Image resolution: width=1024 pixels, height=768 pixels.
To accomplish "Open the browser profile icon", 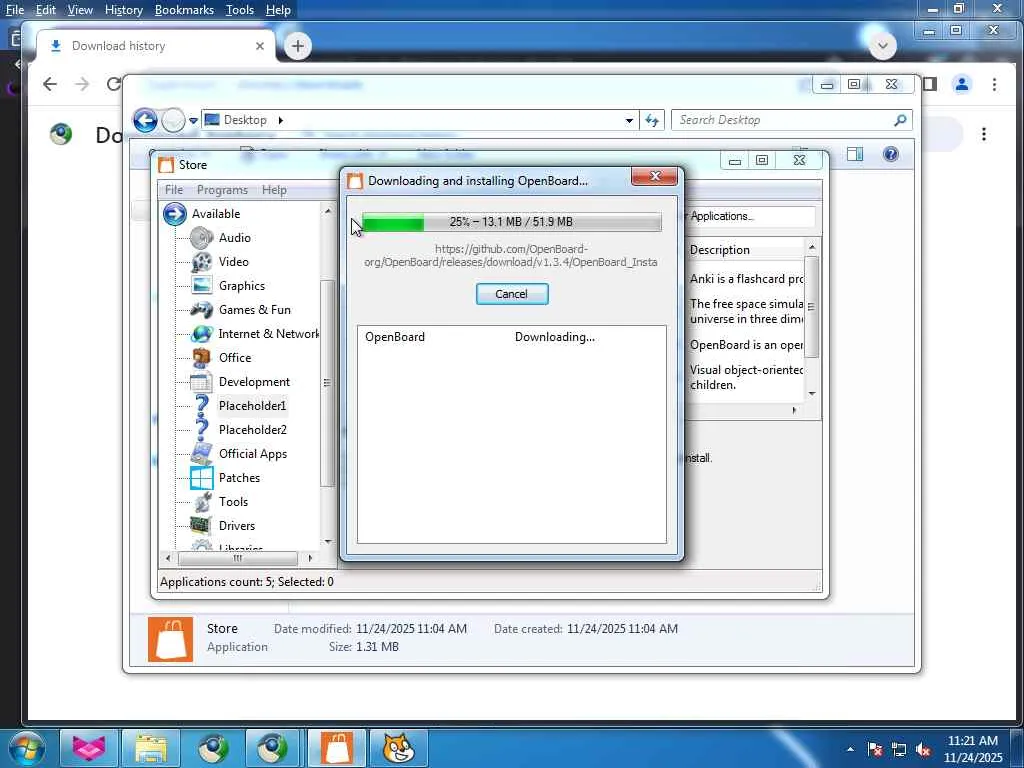I will (x=962, y=84).
